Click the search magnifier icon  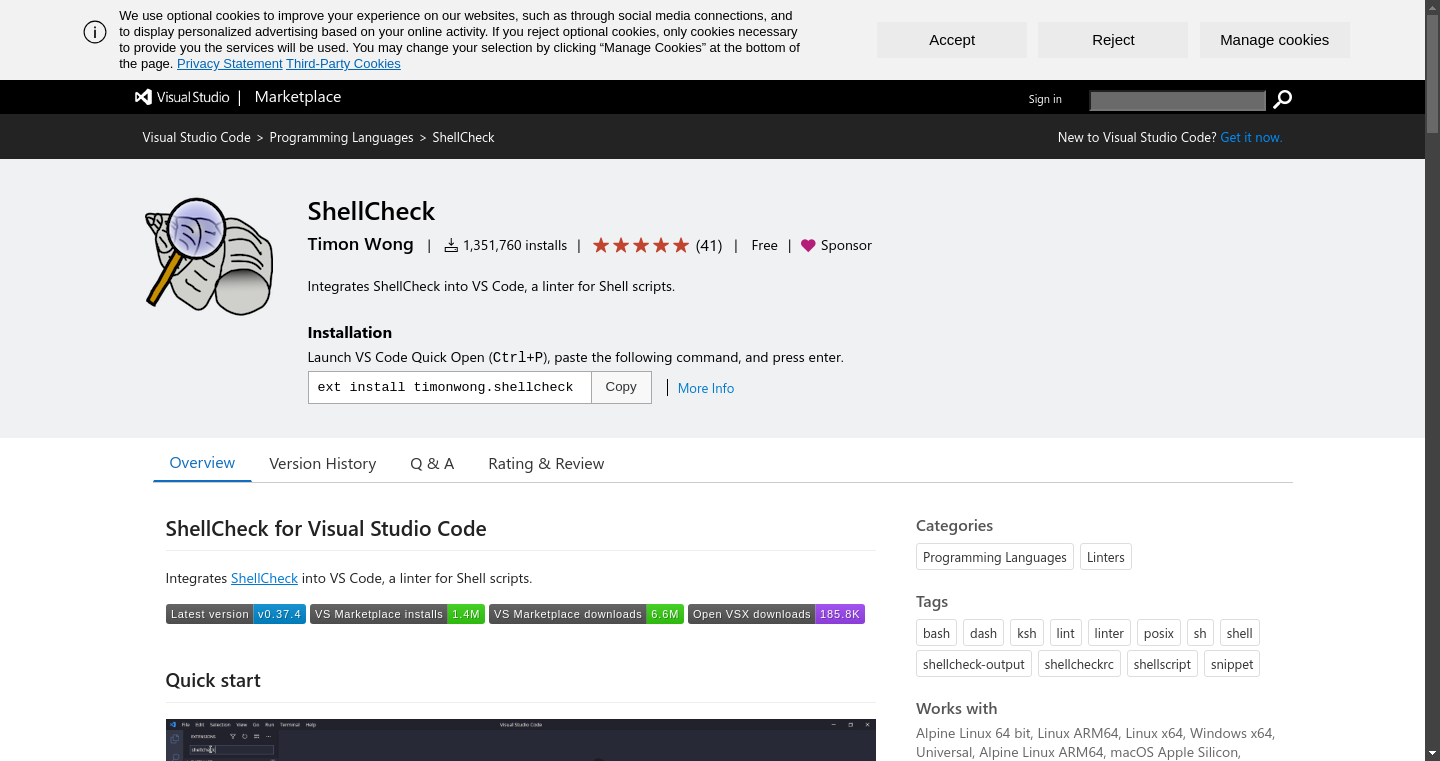pos(1282,99)
